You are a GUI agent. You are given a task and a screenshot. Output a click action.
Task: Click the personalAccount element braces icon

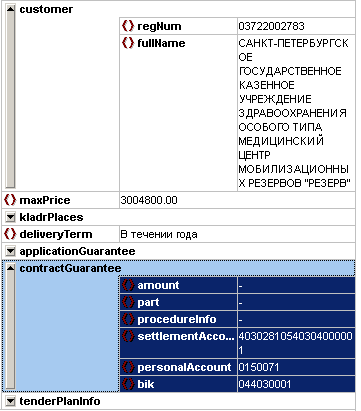click(128, 367)
